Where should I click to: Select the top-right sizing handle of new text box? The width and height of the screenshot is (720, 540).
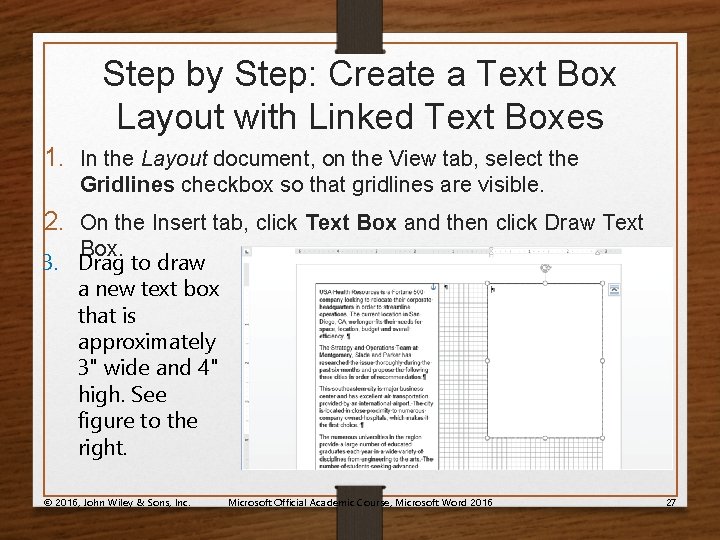pyautogui.click(x=602, y=283)
